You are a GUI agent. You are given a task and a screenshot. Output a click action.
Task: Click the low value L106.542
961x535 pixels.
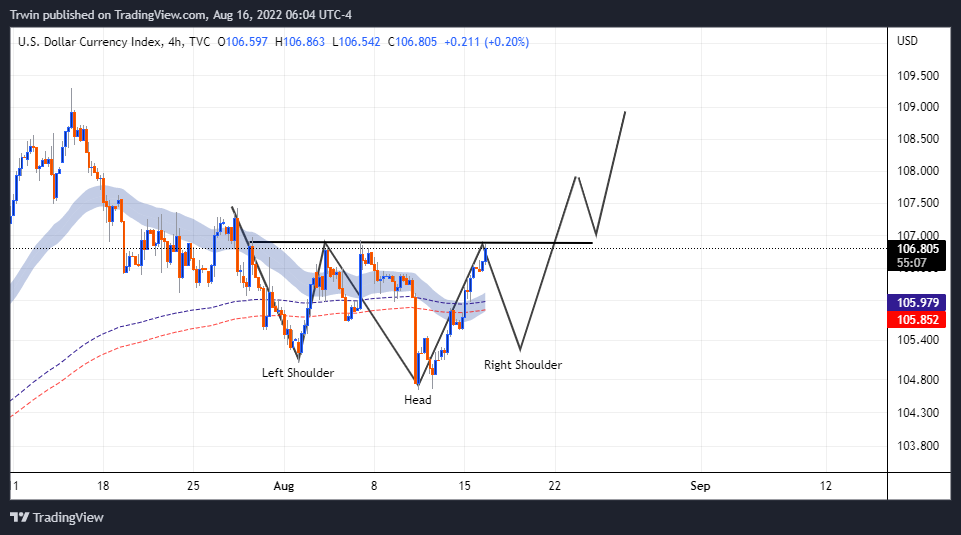tap(356, 42)
